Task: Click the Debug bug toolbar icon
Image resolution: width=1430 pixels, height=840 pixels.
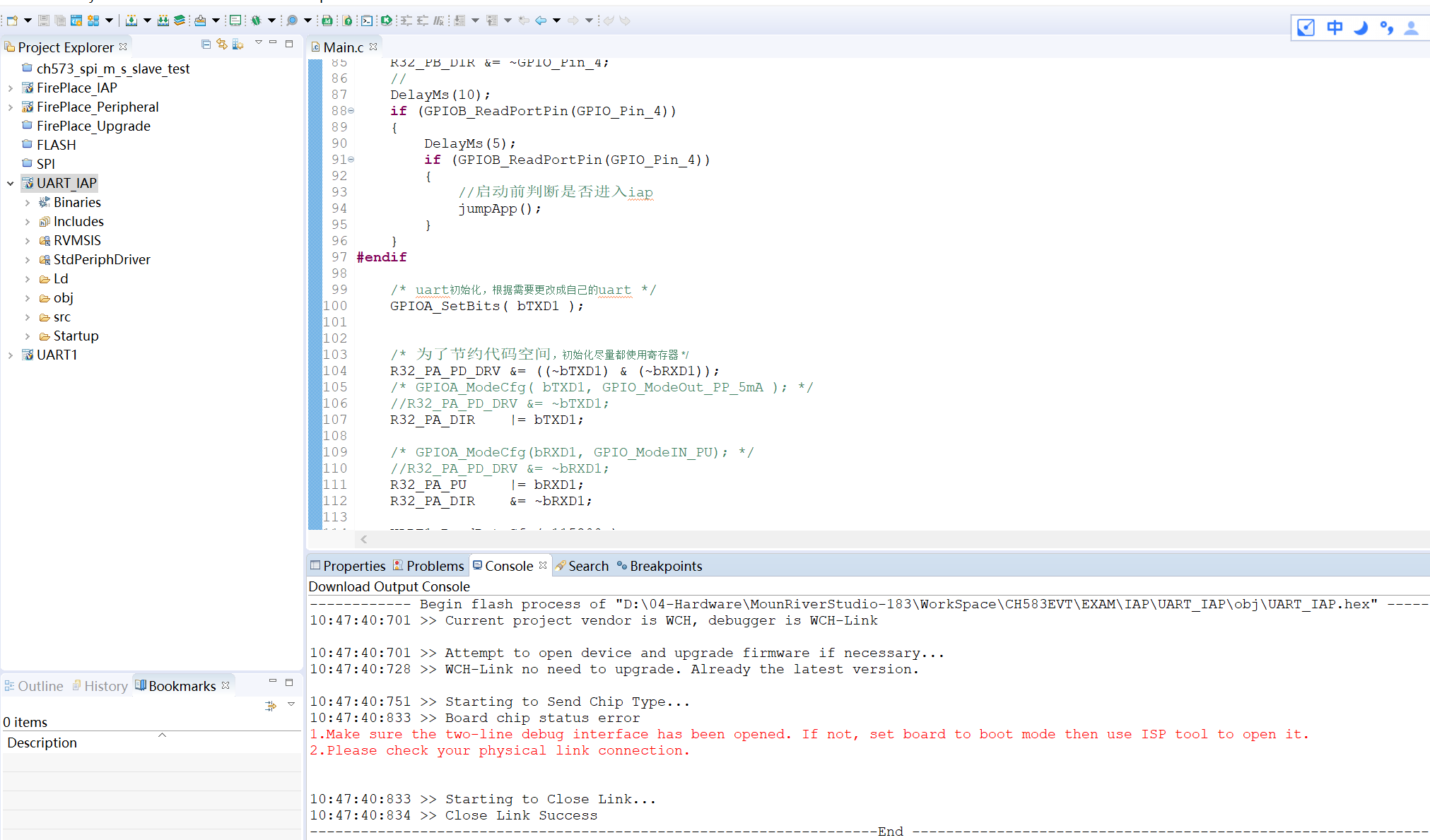Action: (256, 20)
